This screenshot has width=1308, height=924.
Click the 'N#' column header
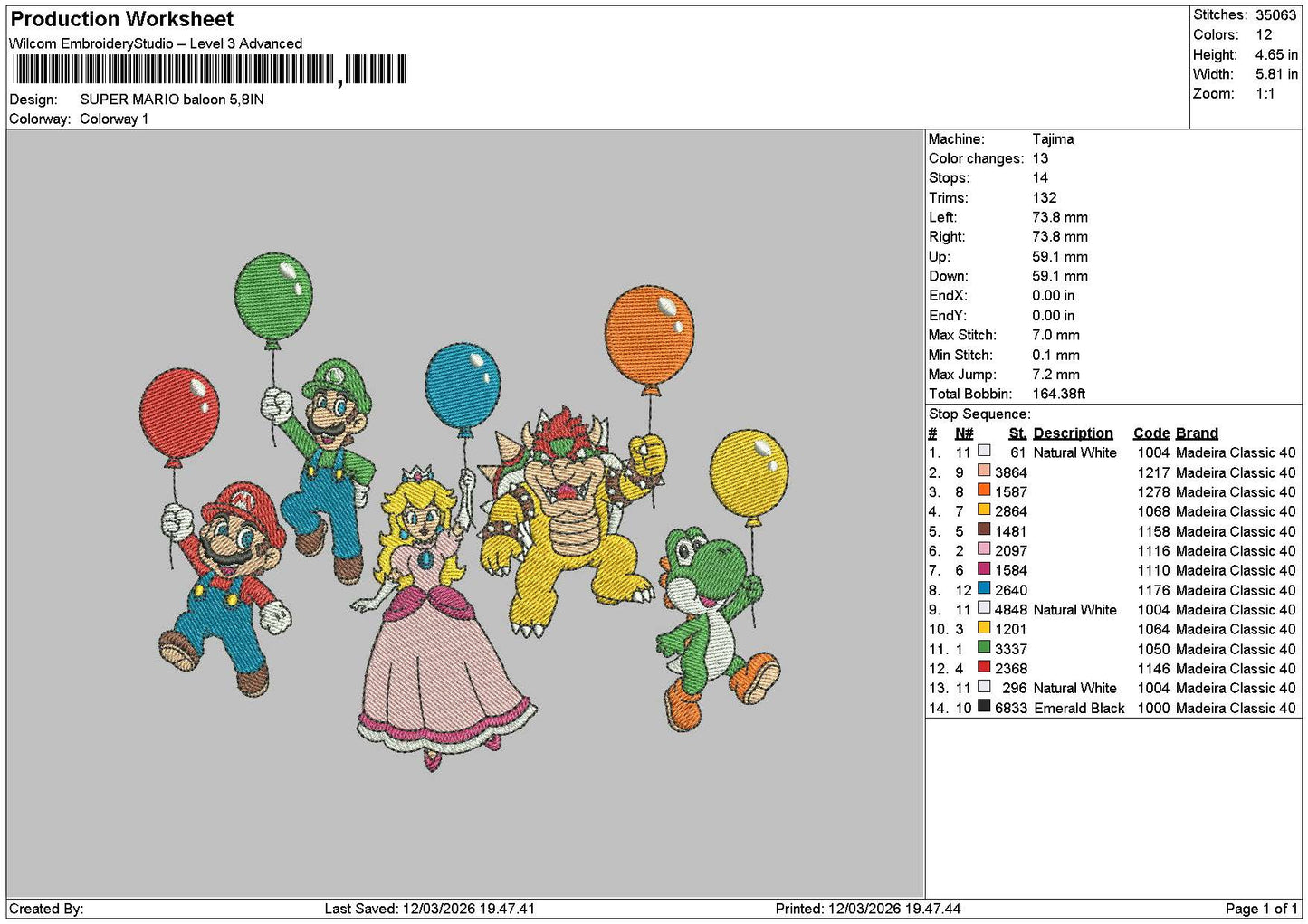pyautogui.click(x=964, y=433)
